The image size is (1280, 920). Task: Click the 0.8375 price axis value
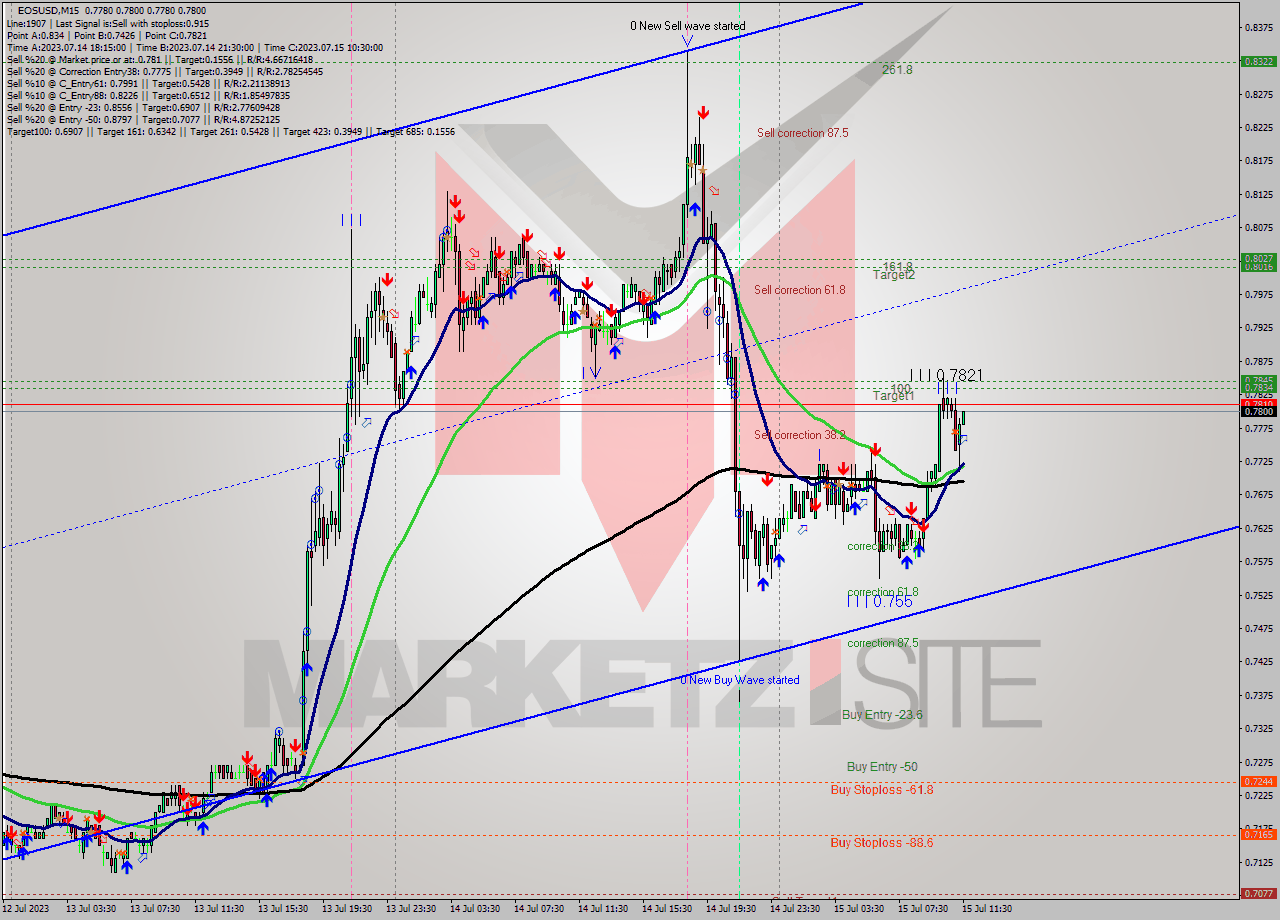(x=1259, y=27)
